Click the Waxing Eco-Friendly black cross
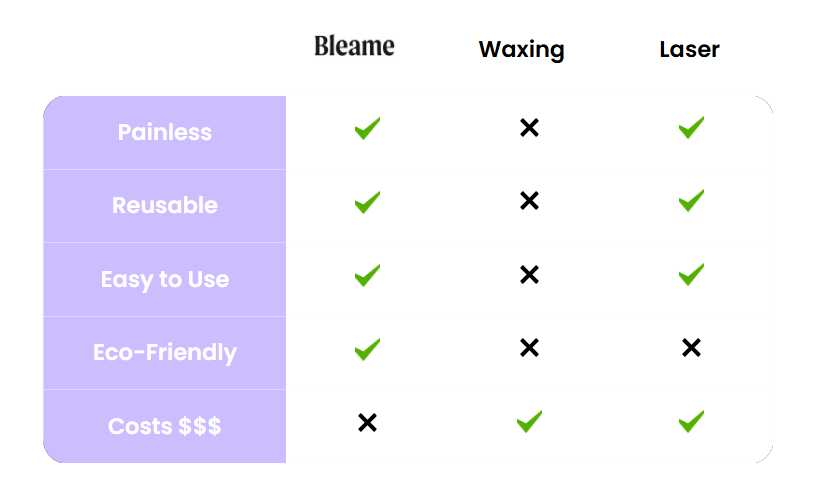 point(529,348)
